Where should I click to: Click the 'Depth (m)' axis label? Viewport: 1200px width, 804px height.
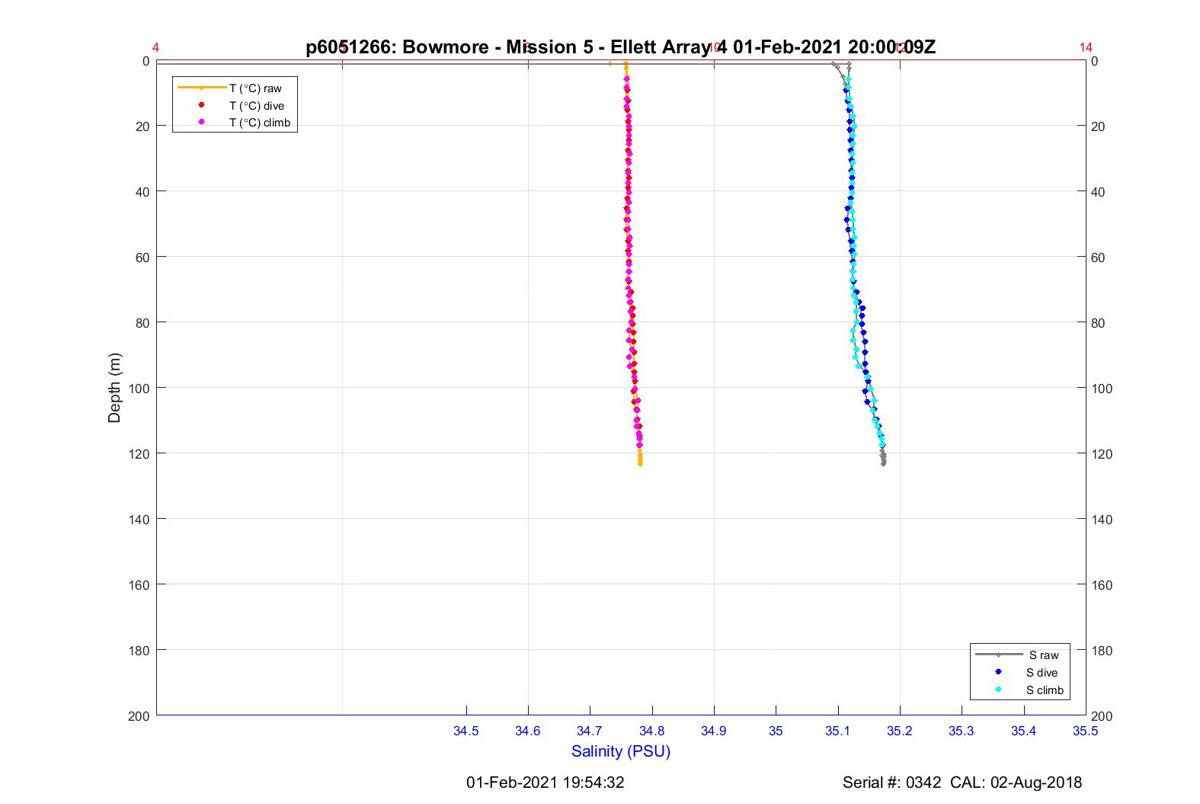(114, 388)
